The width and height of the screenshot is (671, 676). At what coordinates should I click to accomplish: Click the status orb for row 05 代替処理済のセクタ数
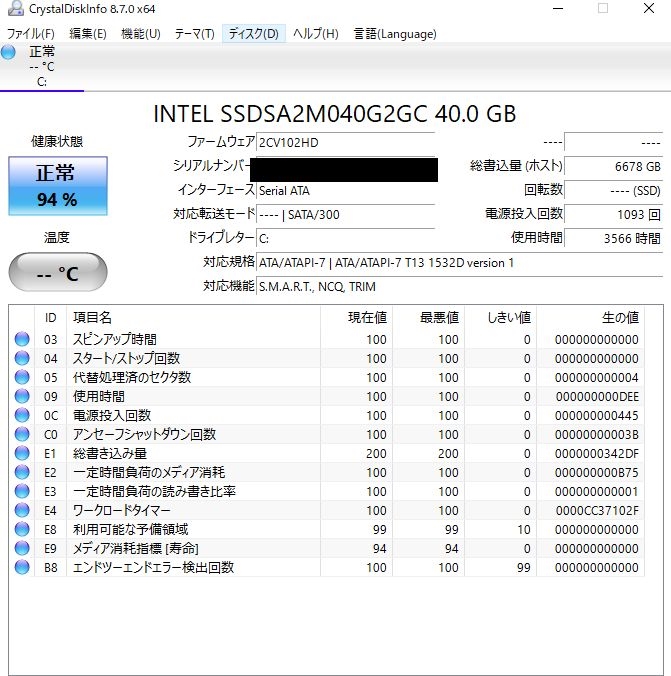(x=22, y=377)
